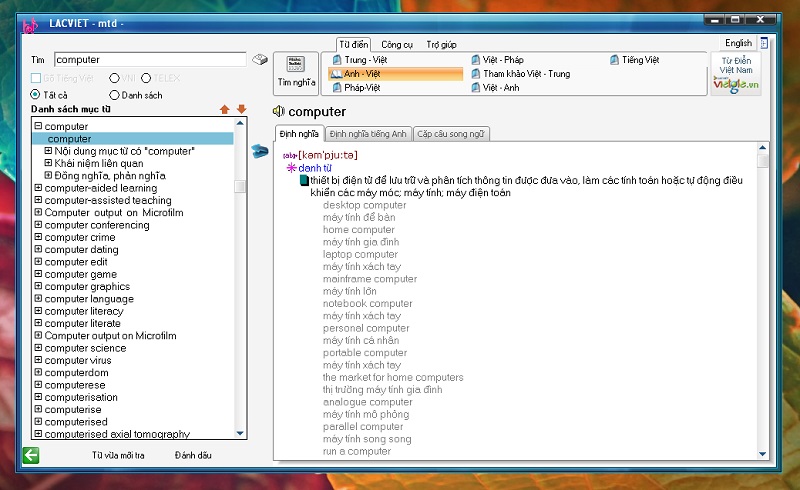The height and width of the screenshot is (490, 800).
Task: Collapse the top computer tree entry
Action: coord(38,126)
